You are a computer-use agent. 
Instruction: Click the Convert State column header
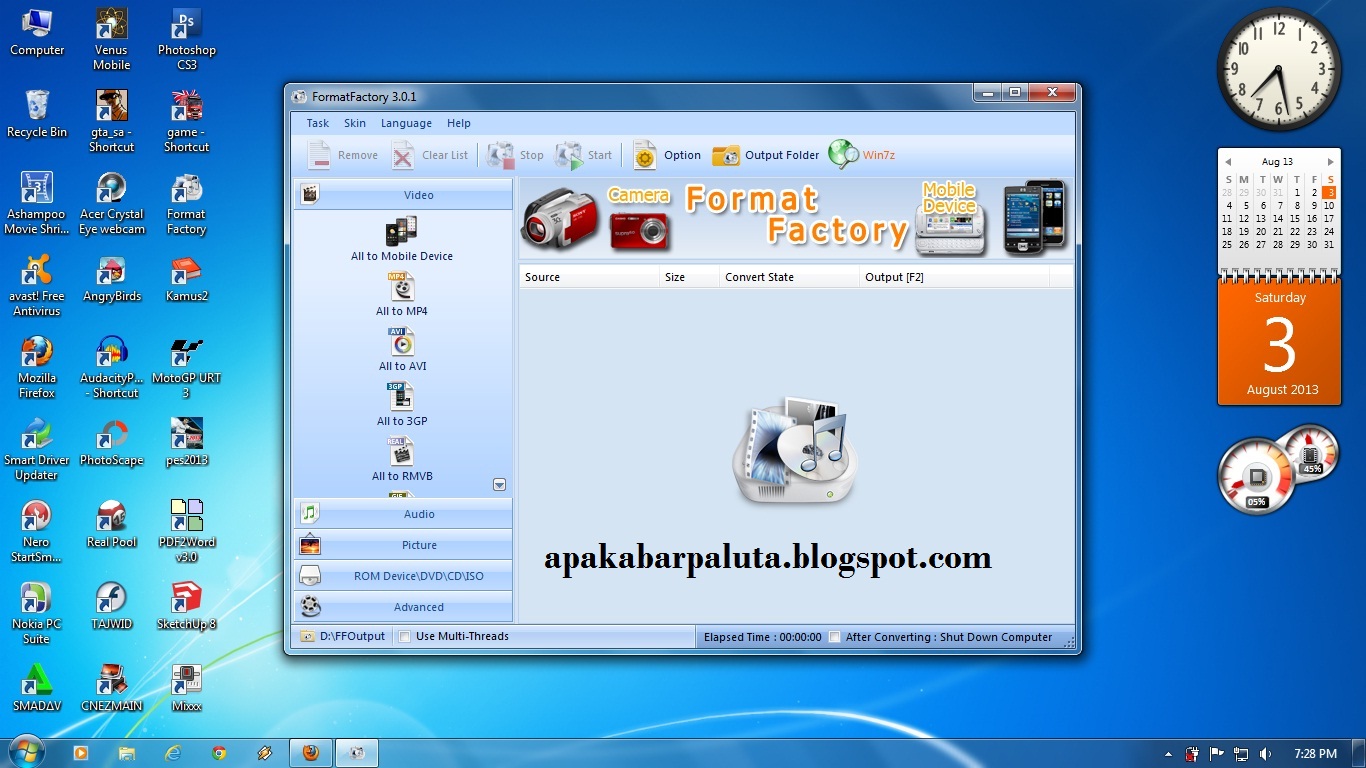point(789,277)
